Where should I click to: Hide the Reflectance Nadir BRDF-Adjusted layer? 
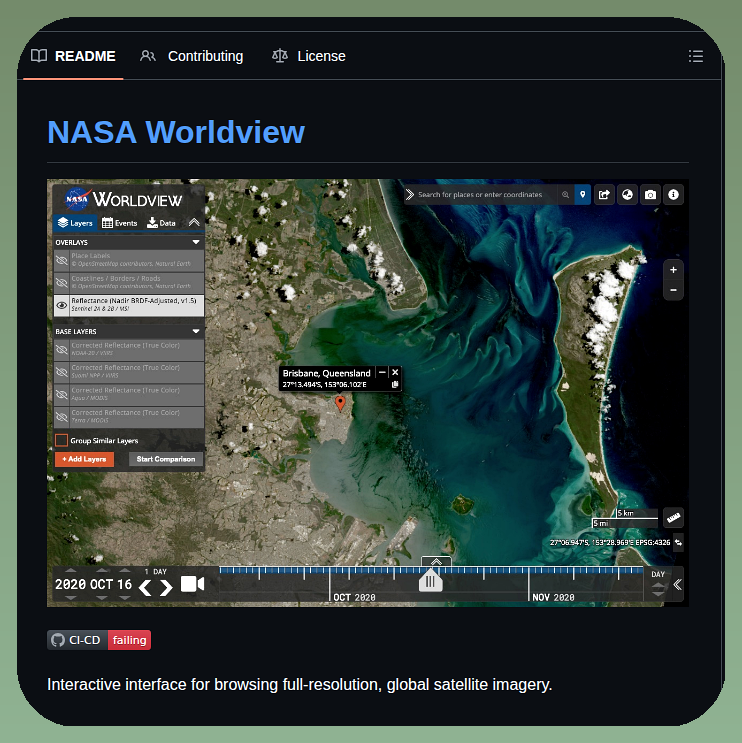click(x=62, y=305)
